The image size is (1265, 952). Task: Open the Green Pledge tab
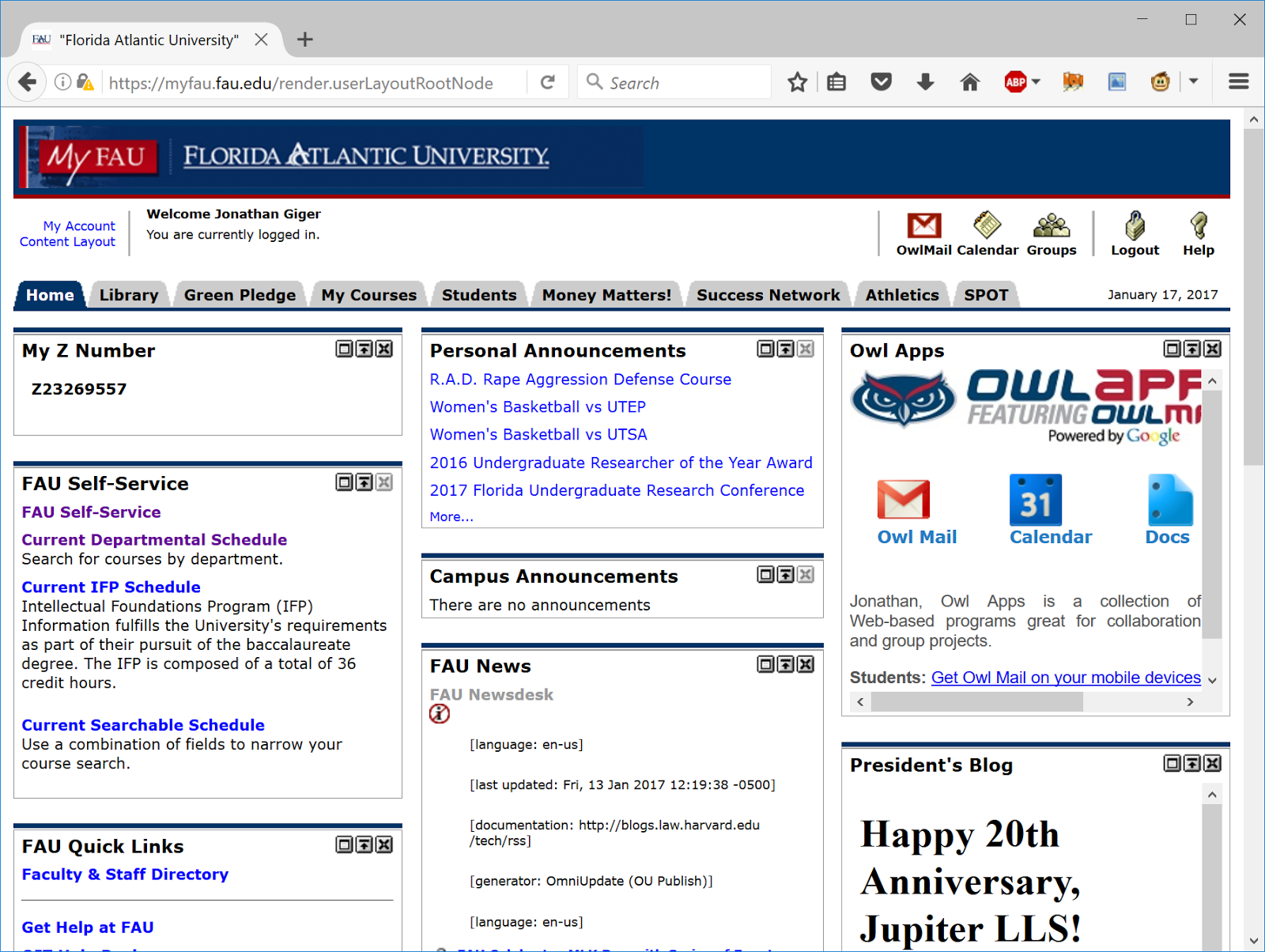pos(240,295)
